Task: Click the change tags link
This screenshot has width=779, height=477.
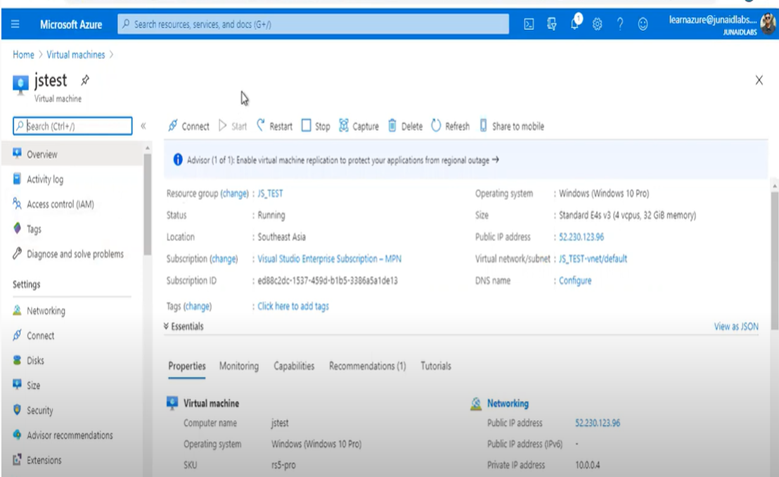Action: [x=197, y=306]
